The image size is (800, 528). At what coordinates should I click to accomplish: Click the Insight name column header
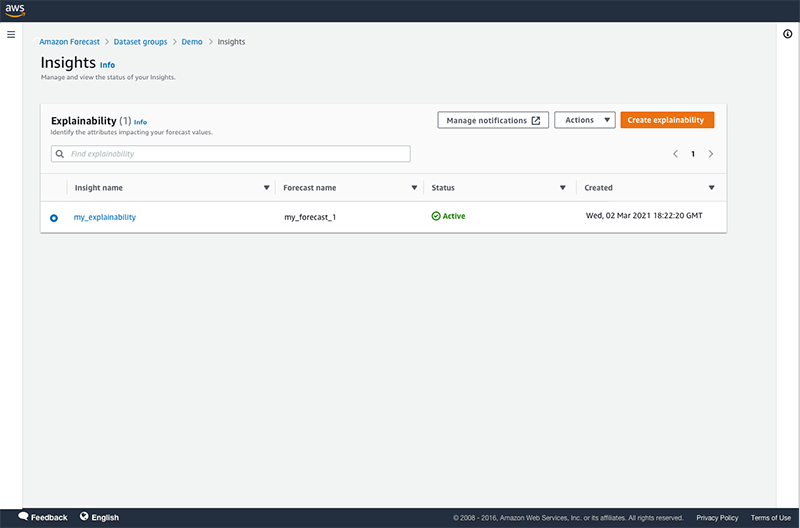(98, 188)
